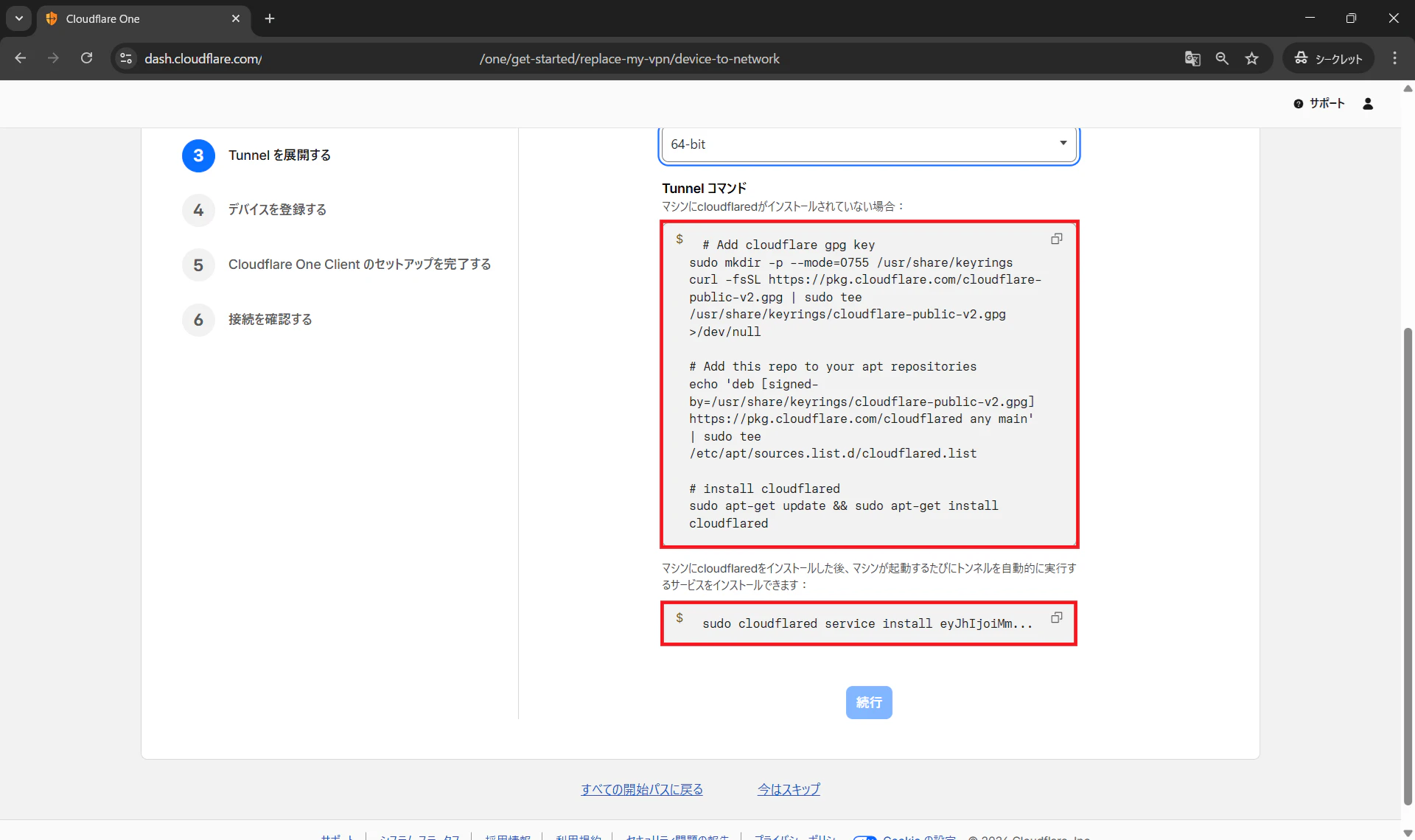Open the 64-bit architecture dropdown

869,144
